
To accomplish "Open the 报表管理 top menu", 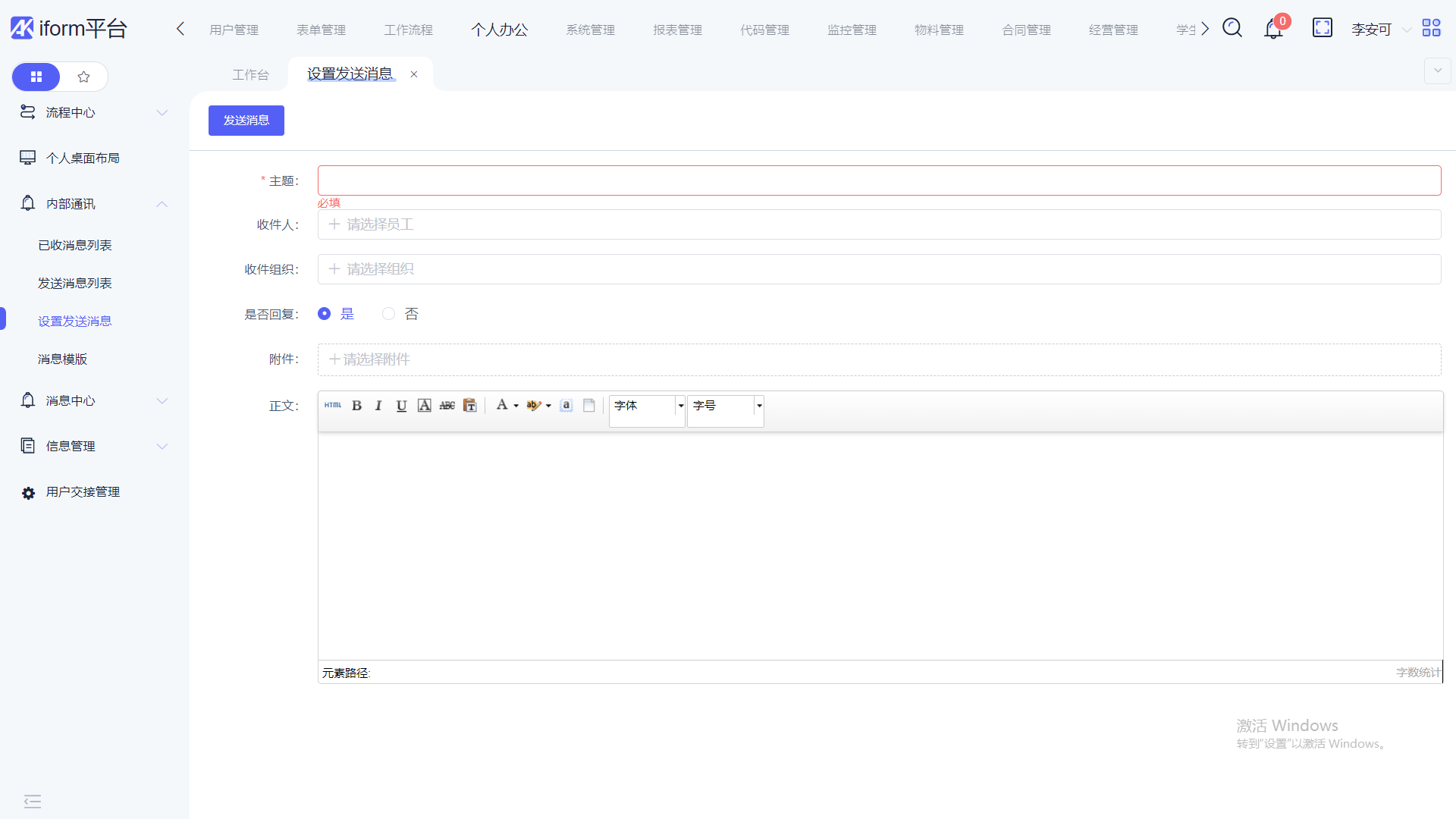I will 677,30.
